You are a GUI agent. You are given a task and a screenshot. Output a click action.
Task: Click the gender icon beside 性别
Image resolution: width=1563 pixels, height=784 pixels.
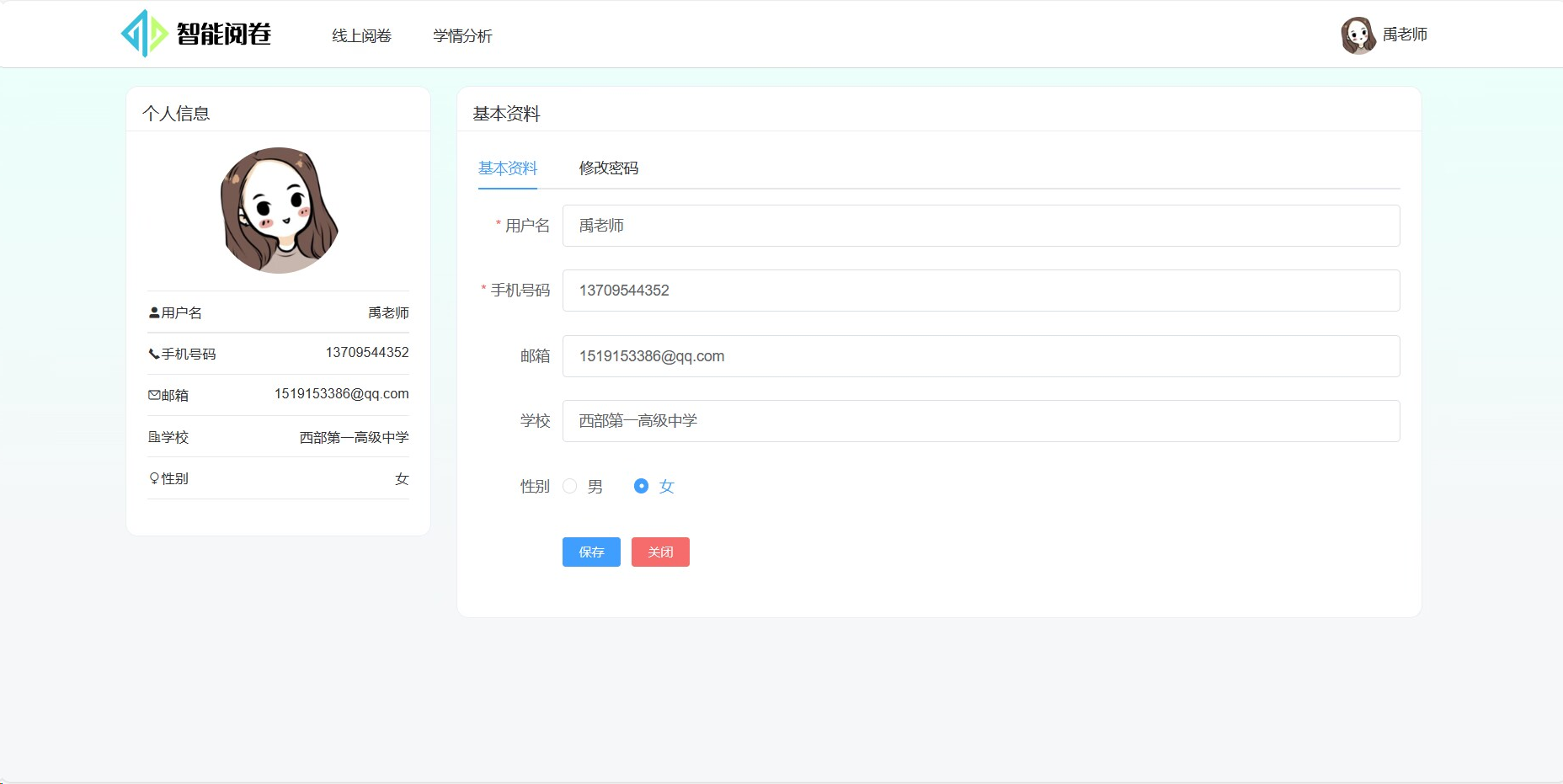pyautogui.click(x=152, y=477)
